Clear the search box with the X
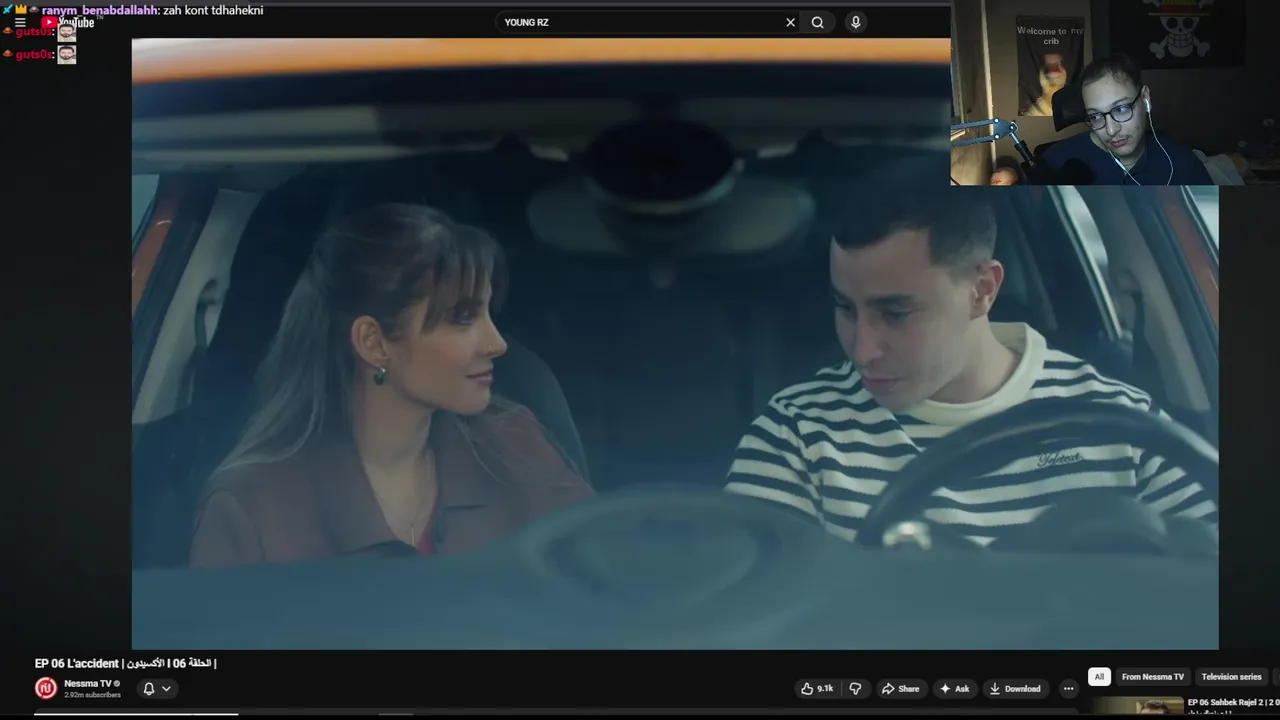This screenshot has width=1280, height=720. [790, 22]
